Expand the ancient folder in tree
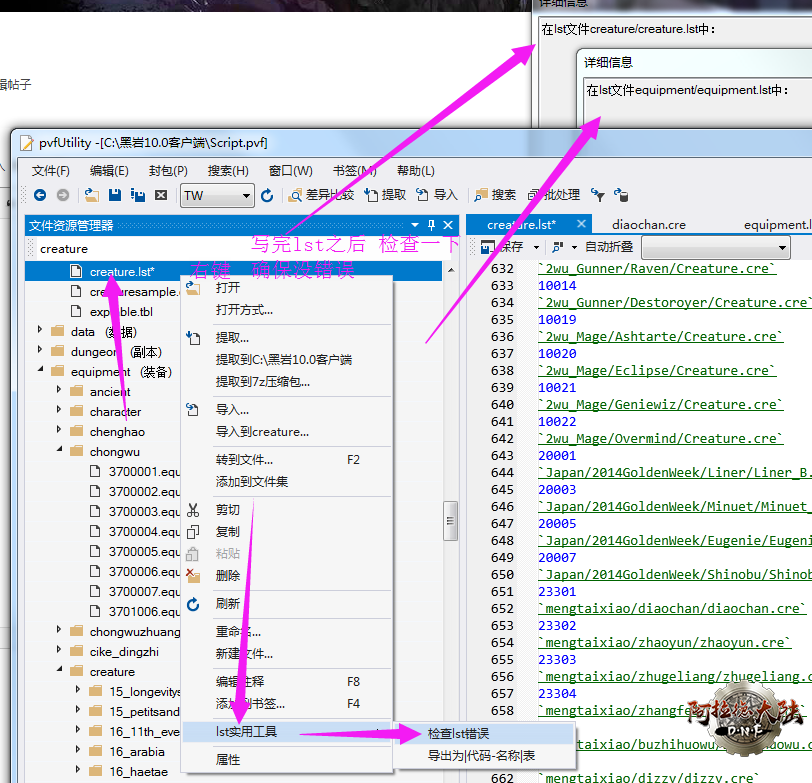 tap(58, 392)
